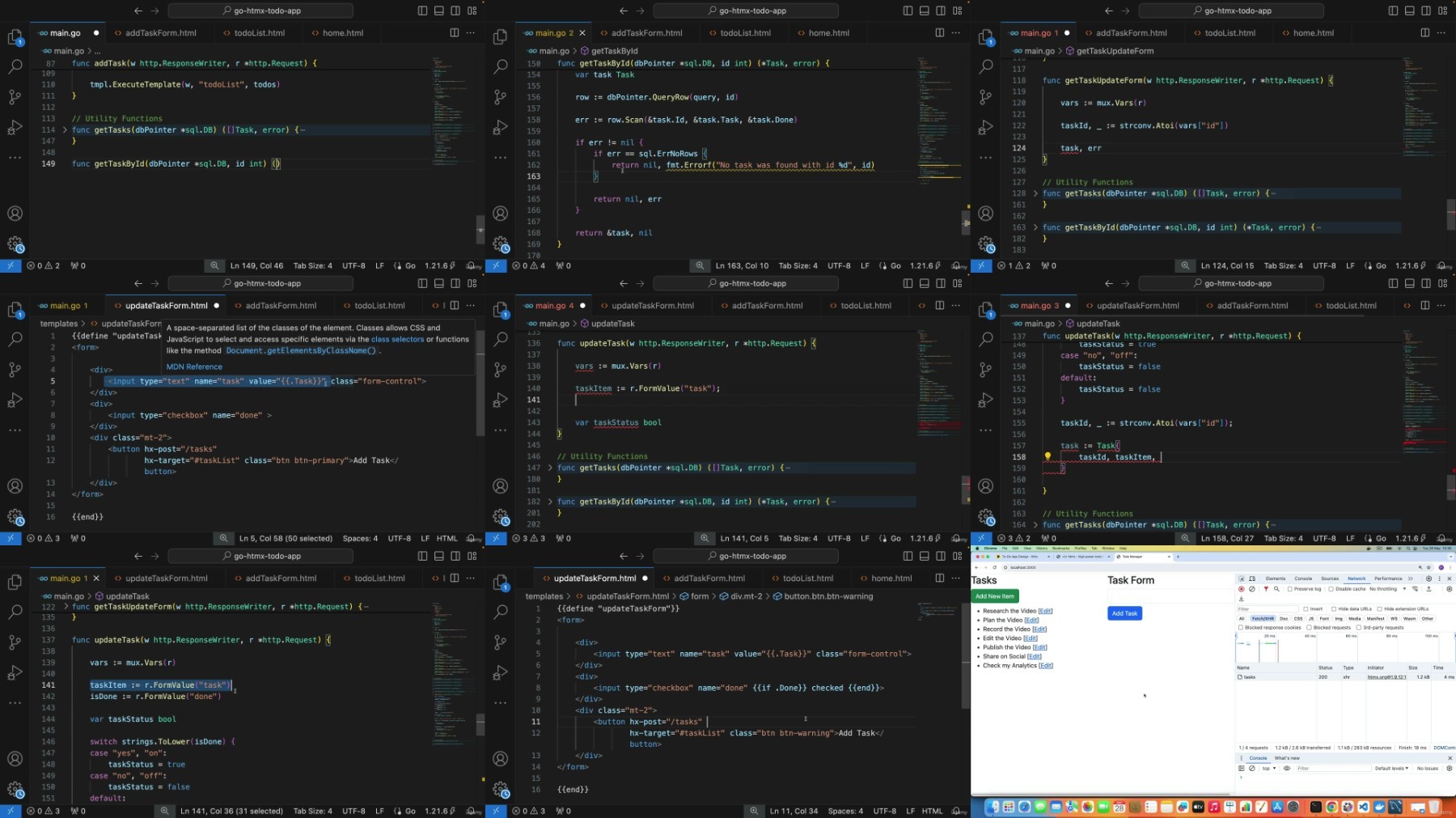Click the export HAR download icon
This screenshot has height=818, width=1456.
(1242, 599)
